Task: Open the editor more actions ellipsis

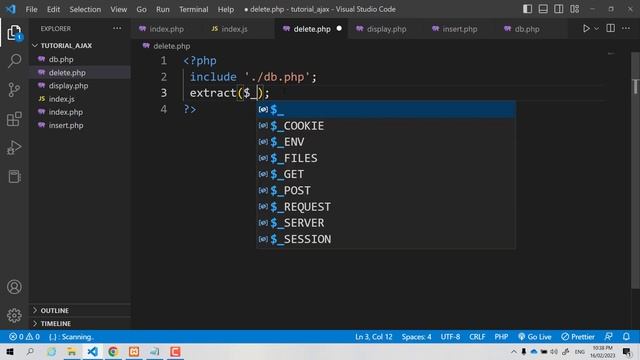Action: (x=626, y=29)
